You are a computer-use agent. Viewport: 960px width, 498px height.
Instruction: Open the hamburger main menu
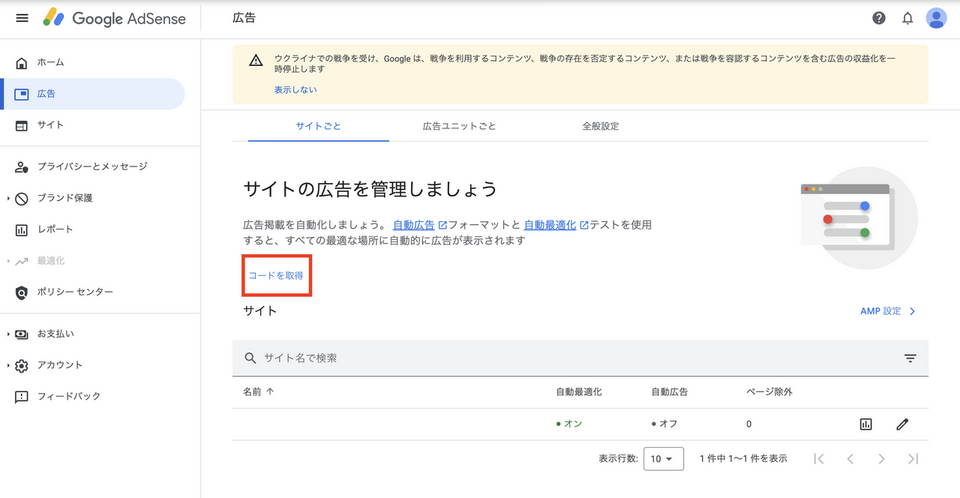(22, 18)
